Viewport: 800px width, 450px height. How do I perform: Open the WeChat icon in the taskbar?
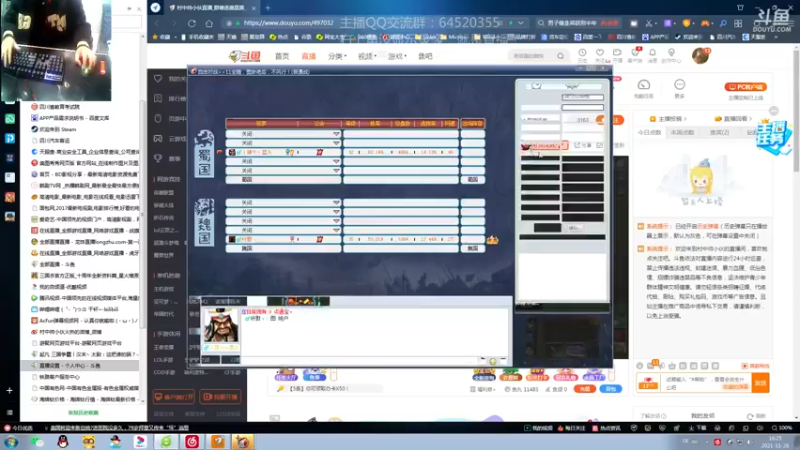(37, 441)
